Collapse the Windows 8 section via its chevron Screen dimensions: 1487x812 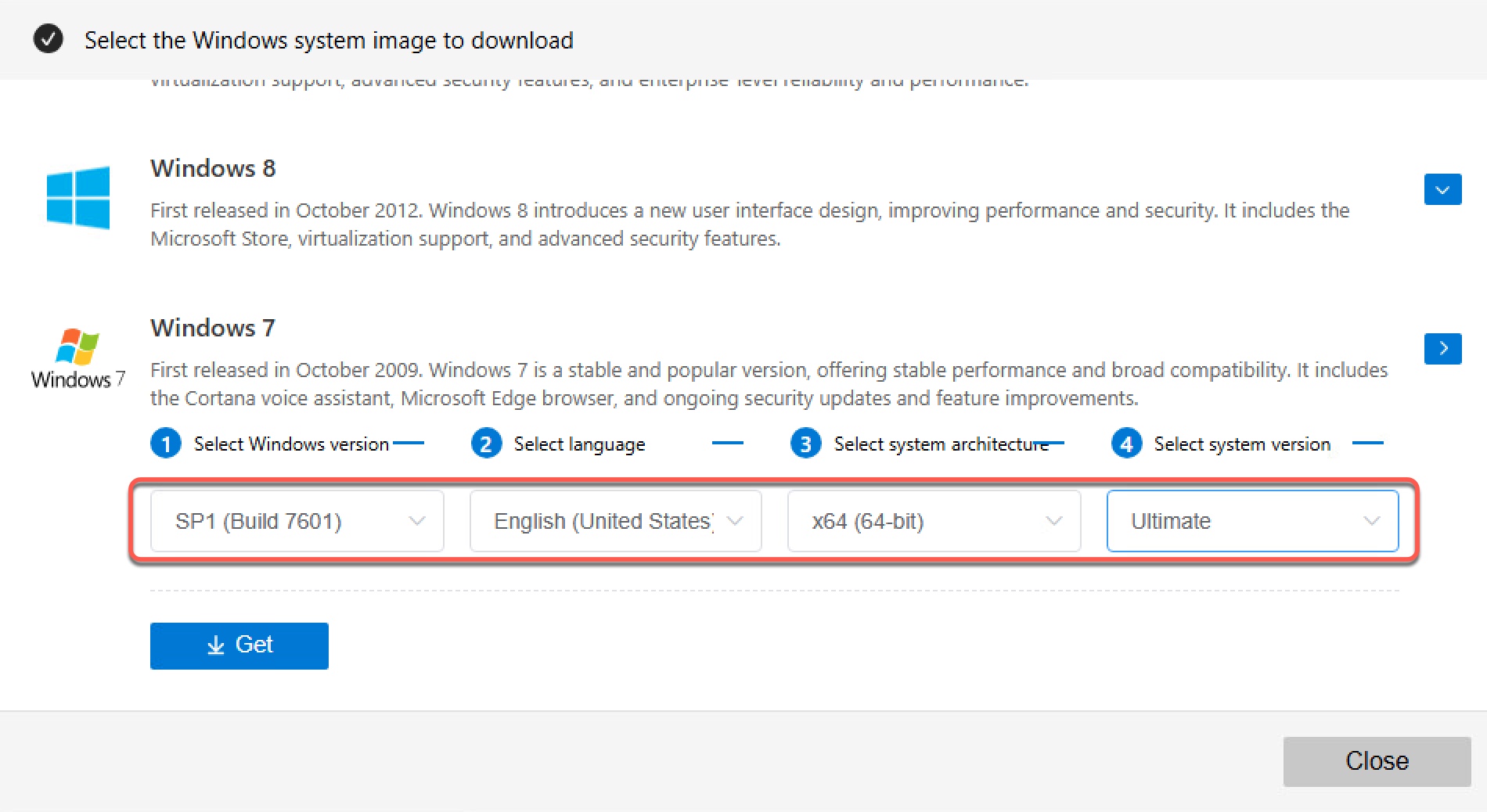[1442, 189]
